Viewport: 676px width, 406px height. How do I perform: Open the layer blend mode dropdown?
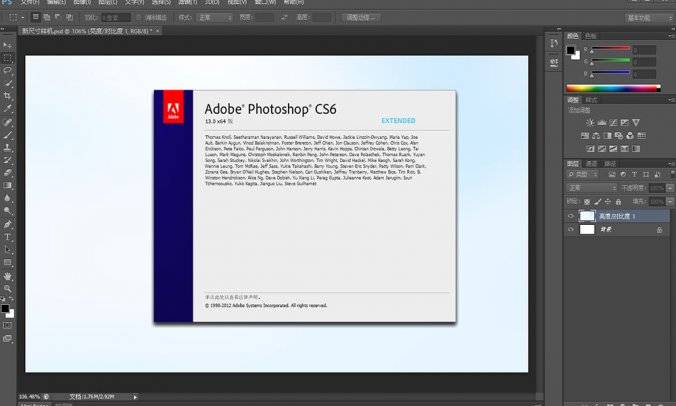592,188
